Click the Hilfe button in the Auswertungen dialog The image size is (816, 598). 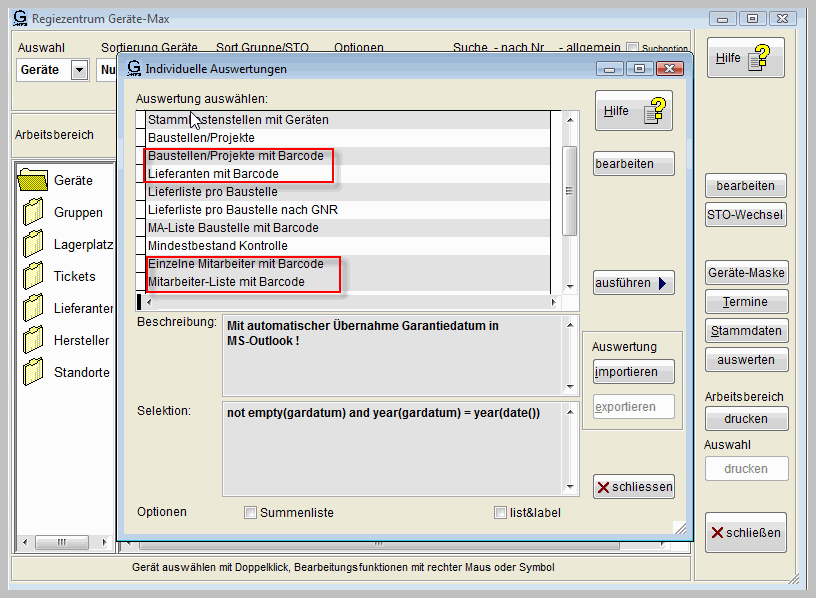633,111
